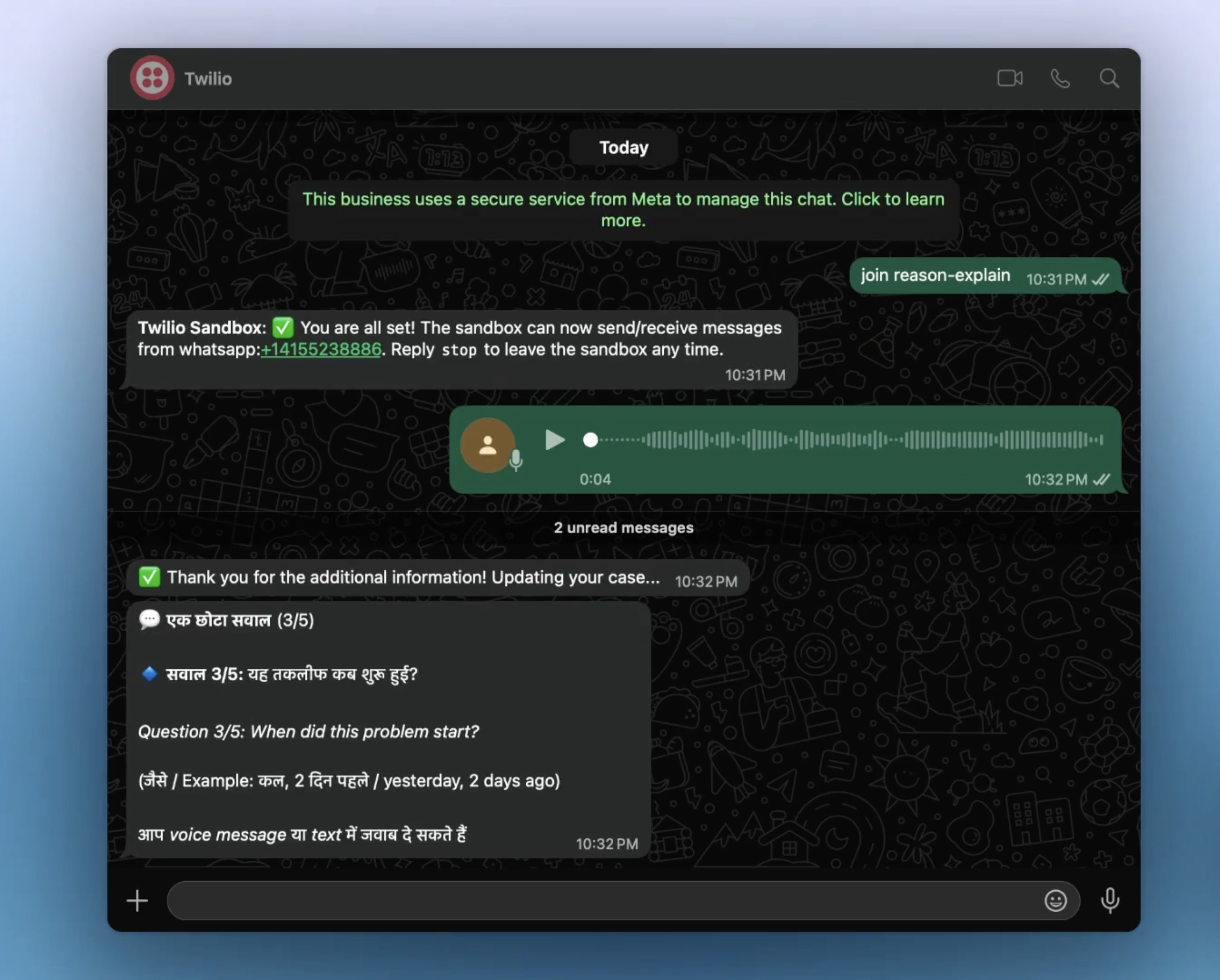Open Twilio profile picture avatar

click(151, 78)
